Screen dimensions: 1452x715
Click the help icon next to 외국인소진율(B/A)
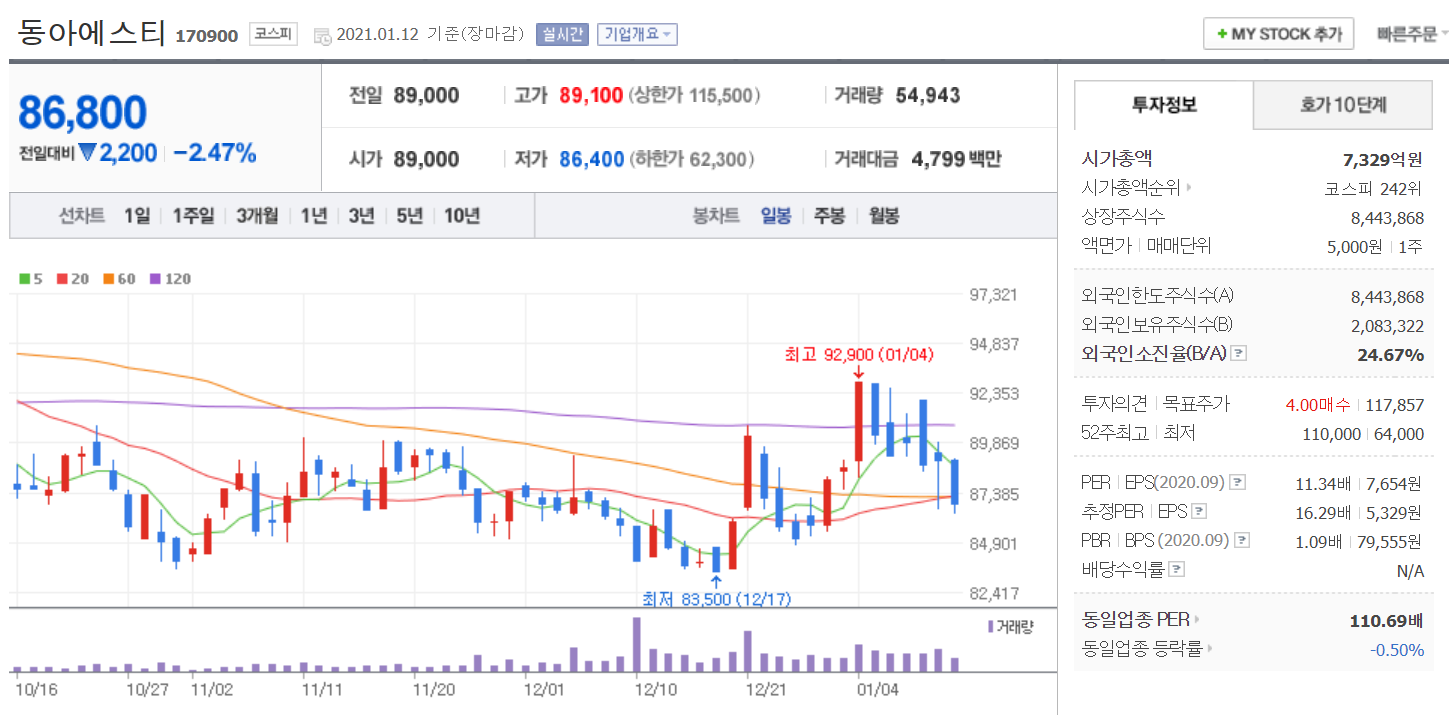(1239, 354)
